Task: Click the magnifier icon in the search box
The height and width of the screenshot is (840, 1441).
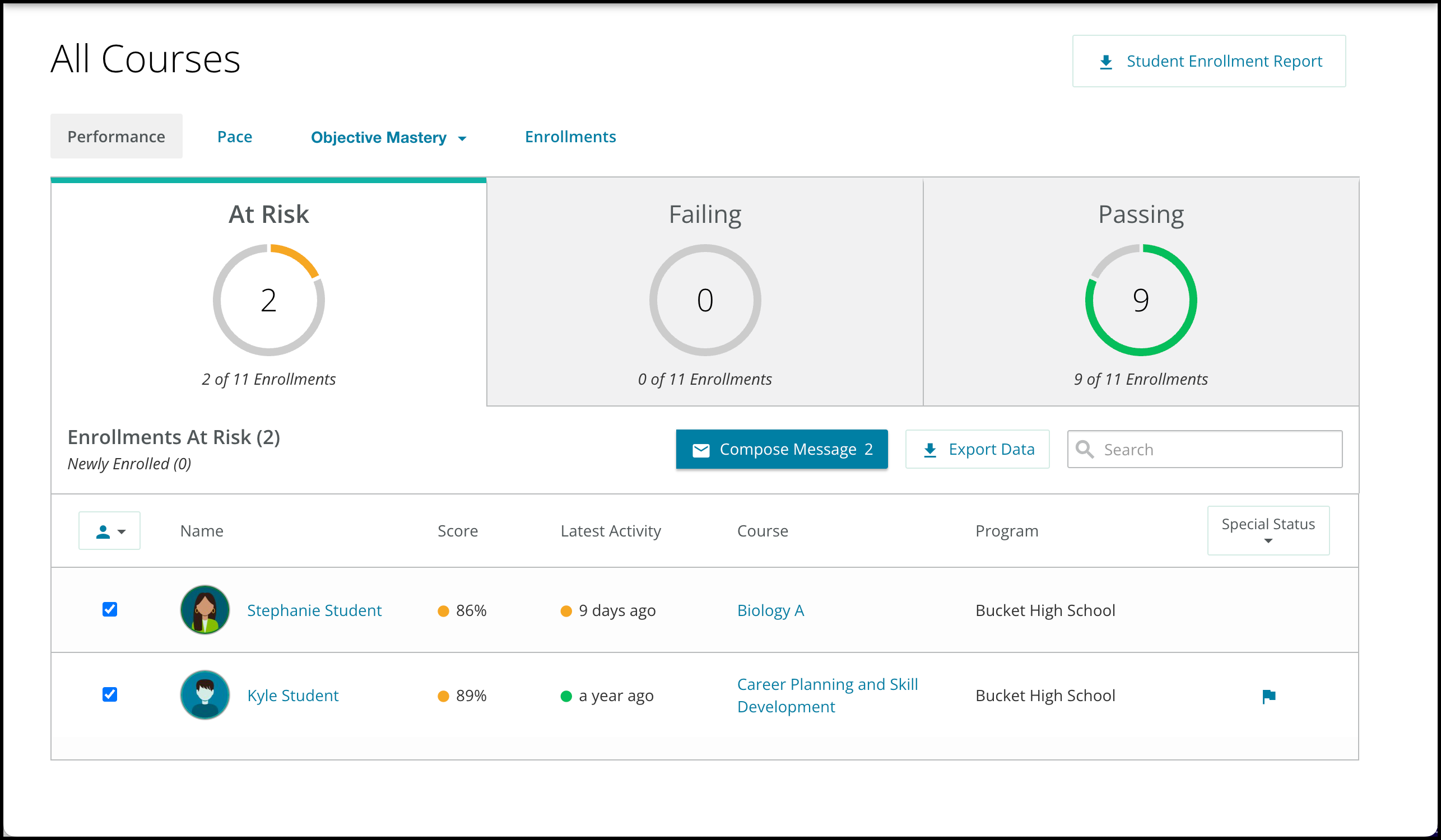Action: point(1084,449)
